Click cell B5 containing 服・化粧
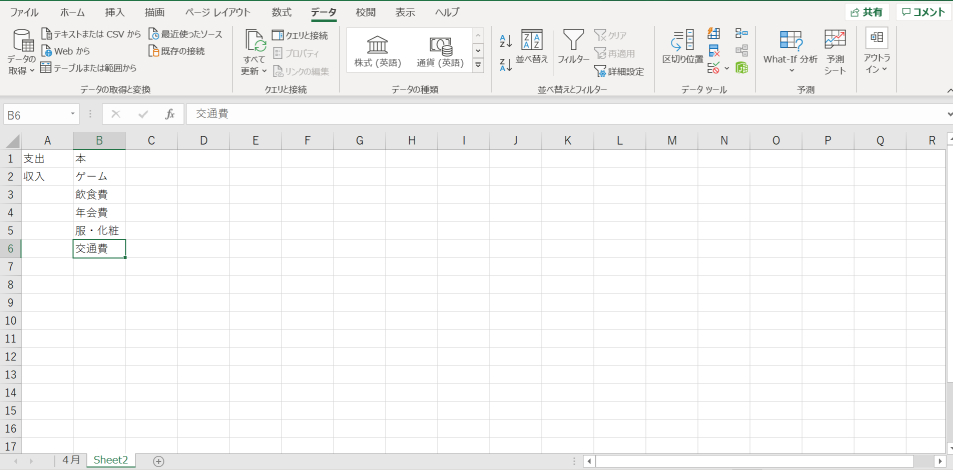 click(100, 230)
